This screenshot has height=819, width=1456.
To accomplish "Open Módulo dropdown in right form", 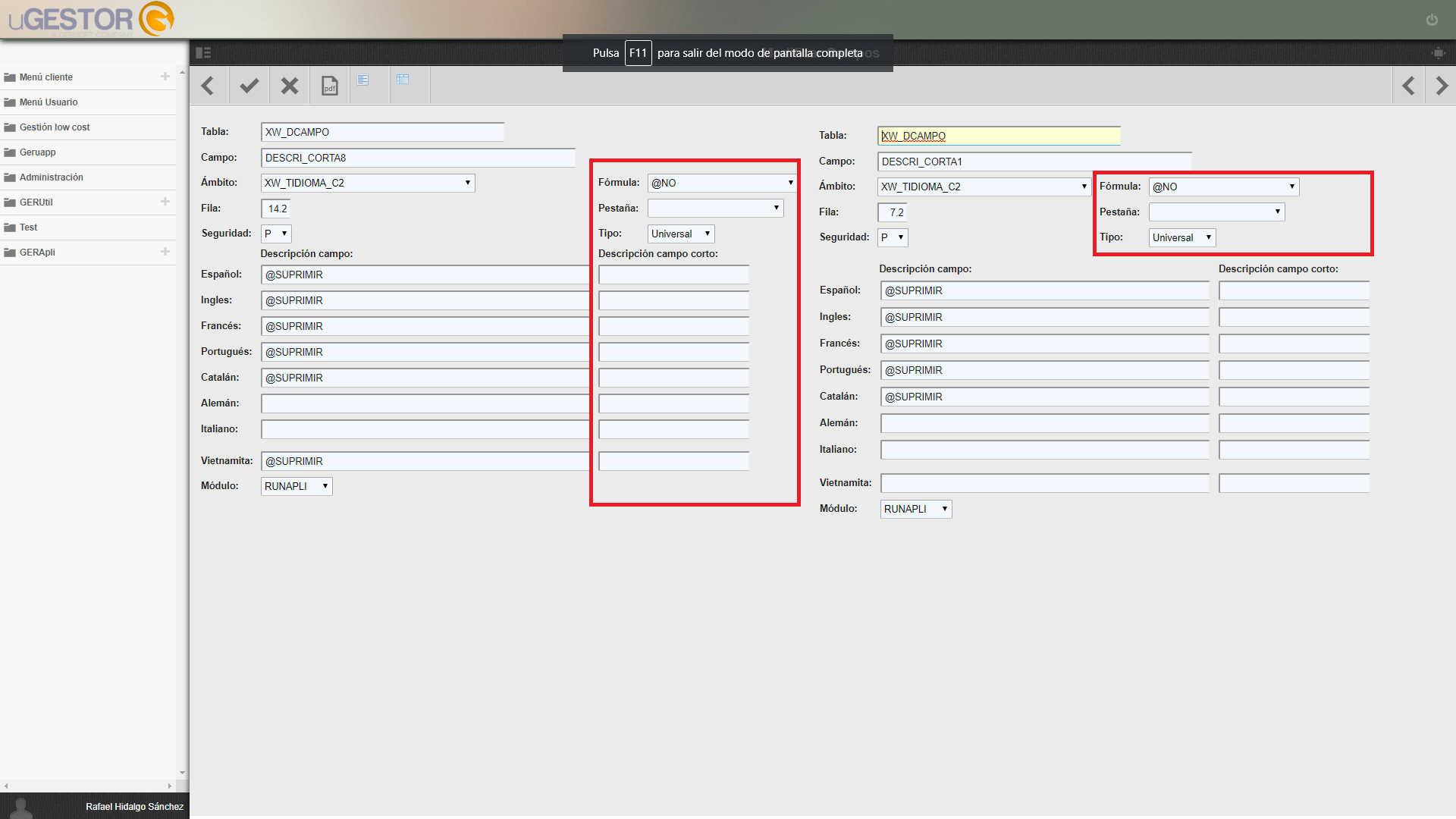I will tap(916, 509).
